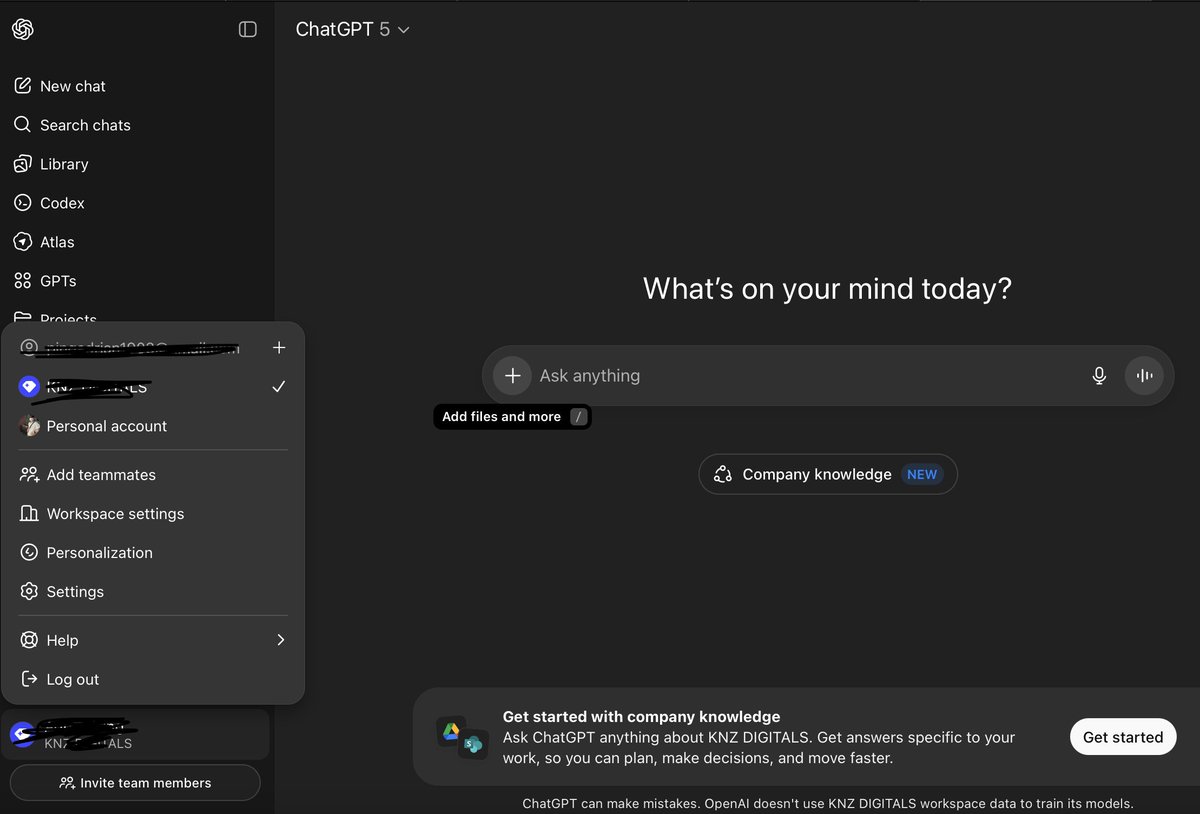The image size is (1200, 814).
Task: Click the Company knowledge network icon
Action: pyautogui.click(x=723, y=475)
